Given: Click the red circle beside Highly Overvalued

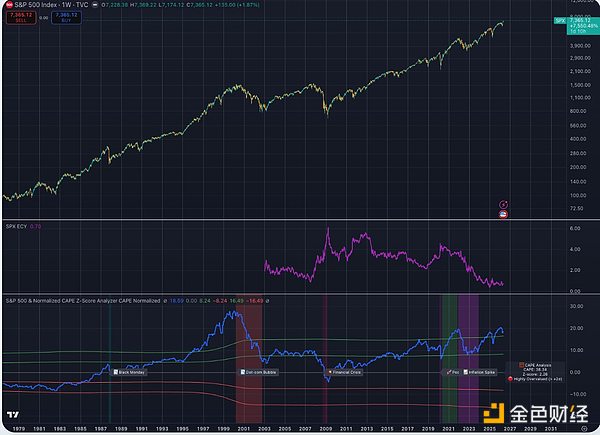Looking at the screenshot, I should pos(510,379).
